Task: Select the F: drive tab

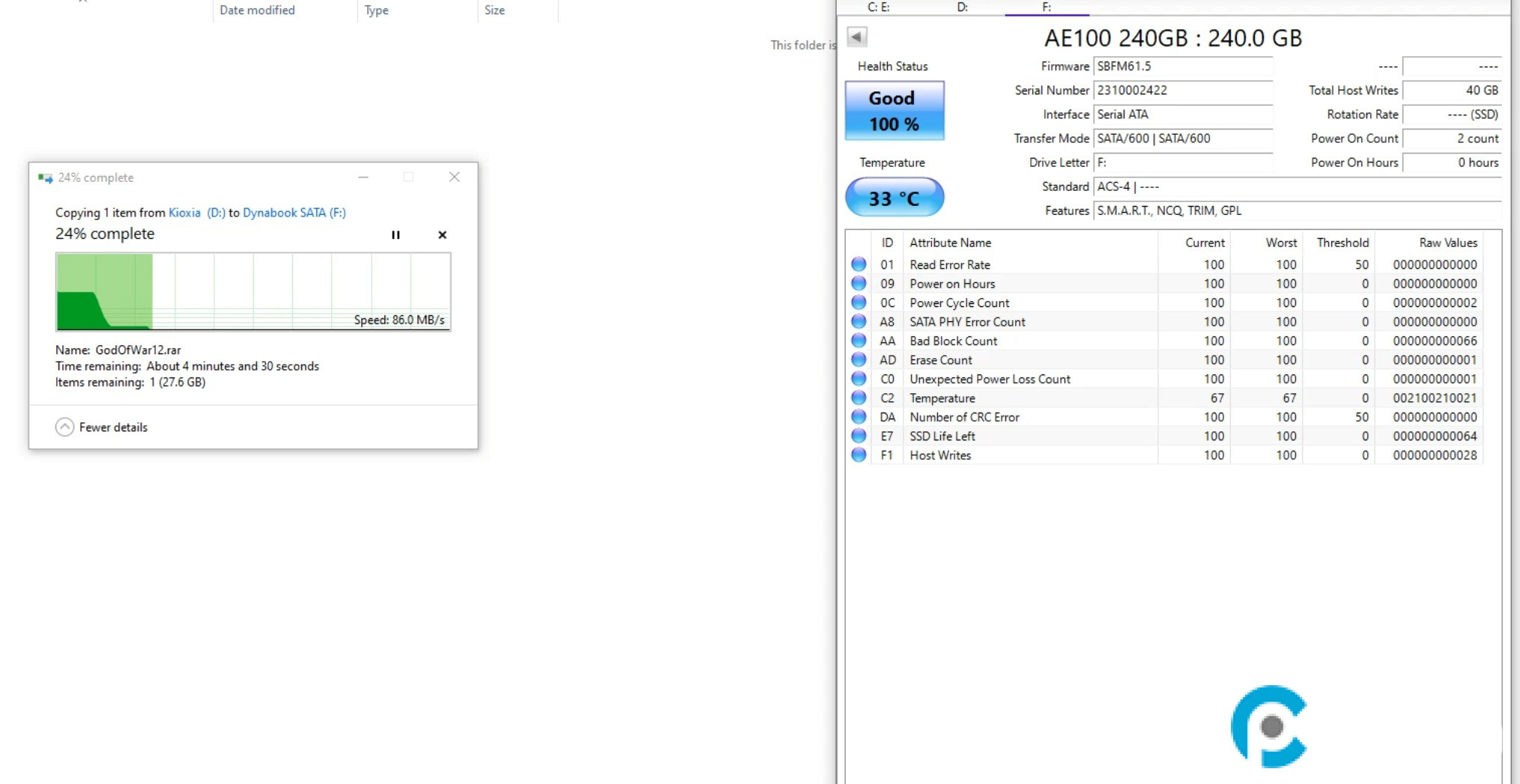Action: [1046, 7]
